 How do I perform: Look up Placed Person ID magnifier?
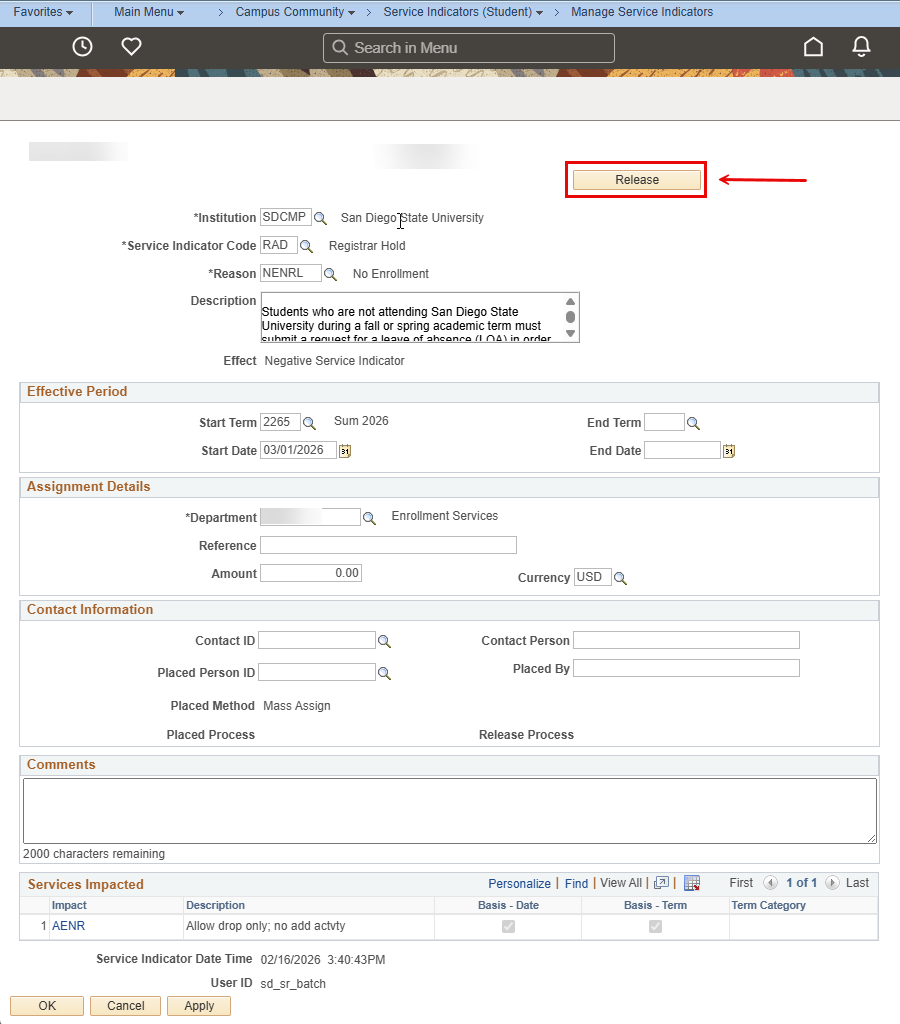pos(385,673)
